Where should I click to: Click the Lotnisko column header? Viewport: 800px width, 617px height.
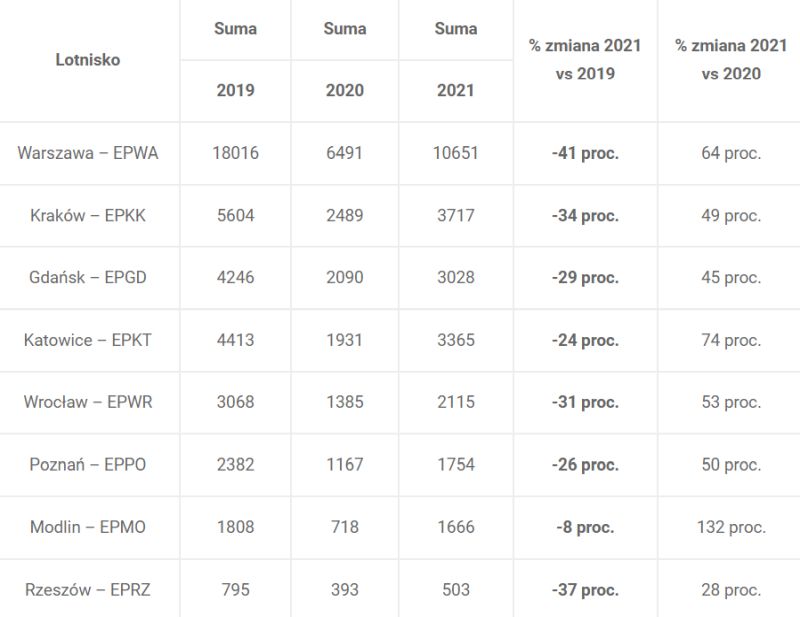pos(88,60)
